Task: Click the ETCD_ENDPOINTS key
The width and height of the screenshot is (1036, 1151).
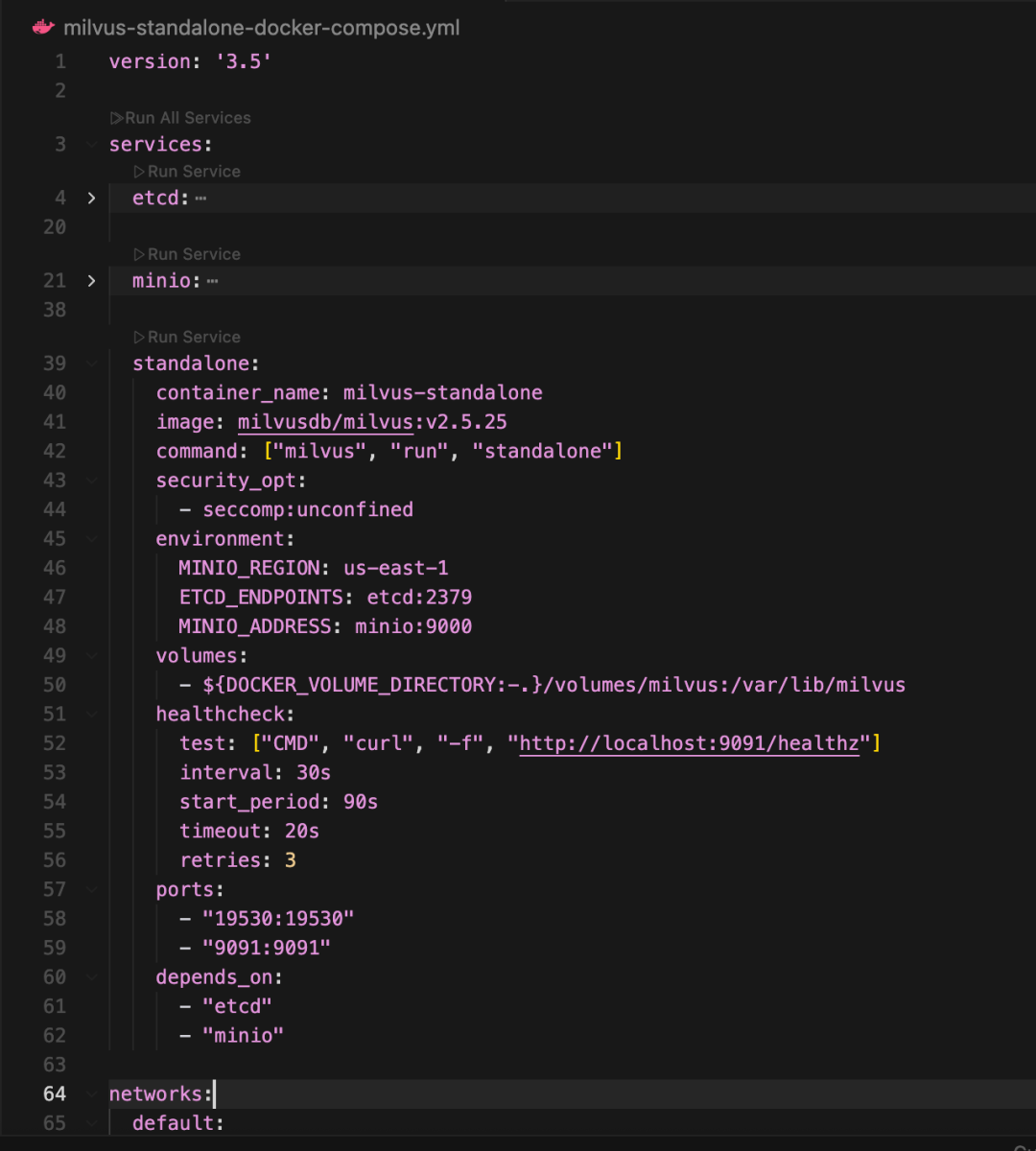Action: [261, 597]
